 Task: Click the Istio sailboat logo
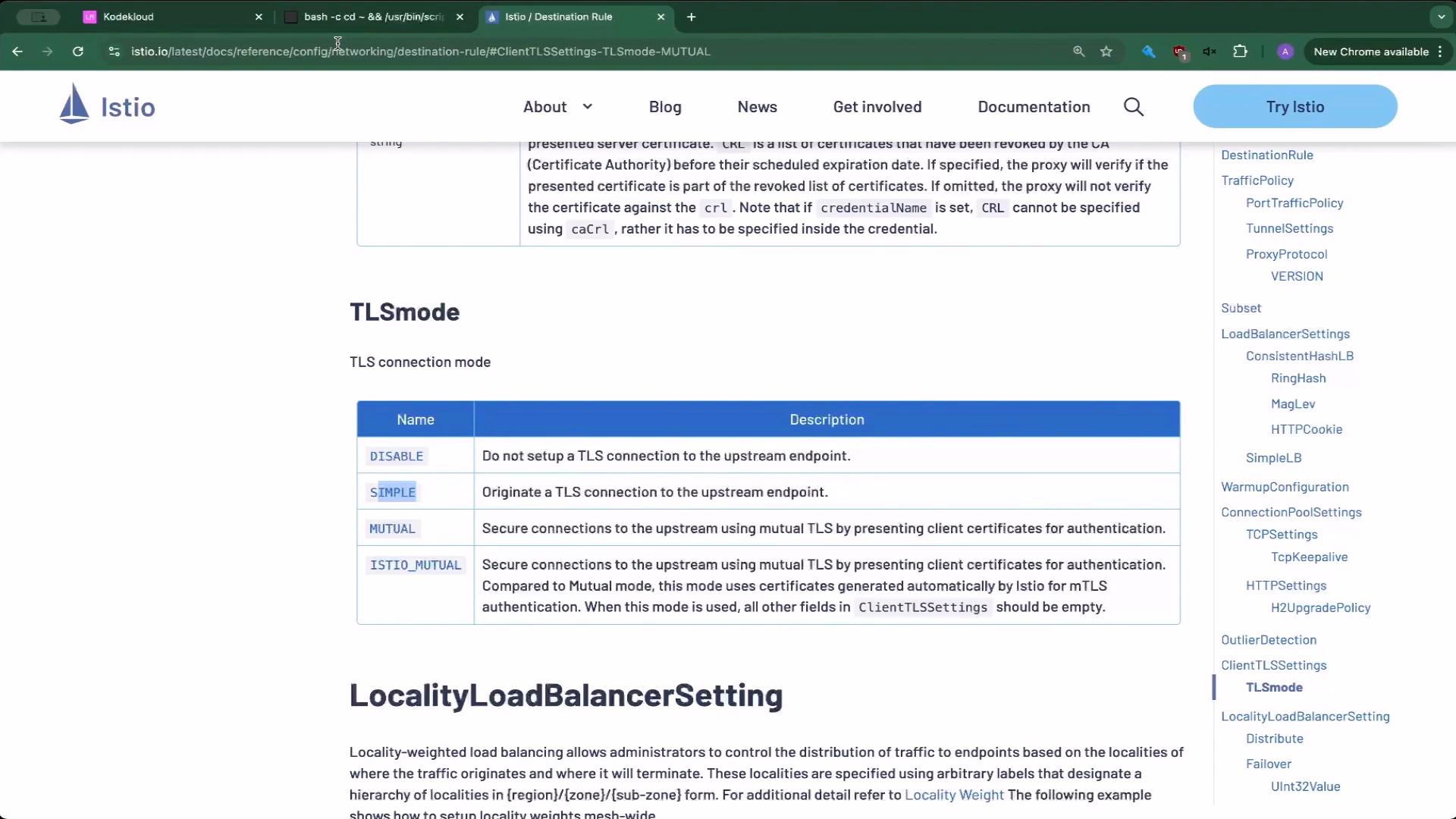click(x=74, y=104)
